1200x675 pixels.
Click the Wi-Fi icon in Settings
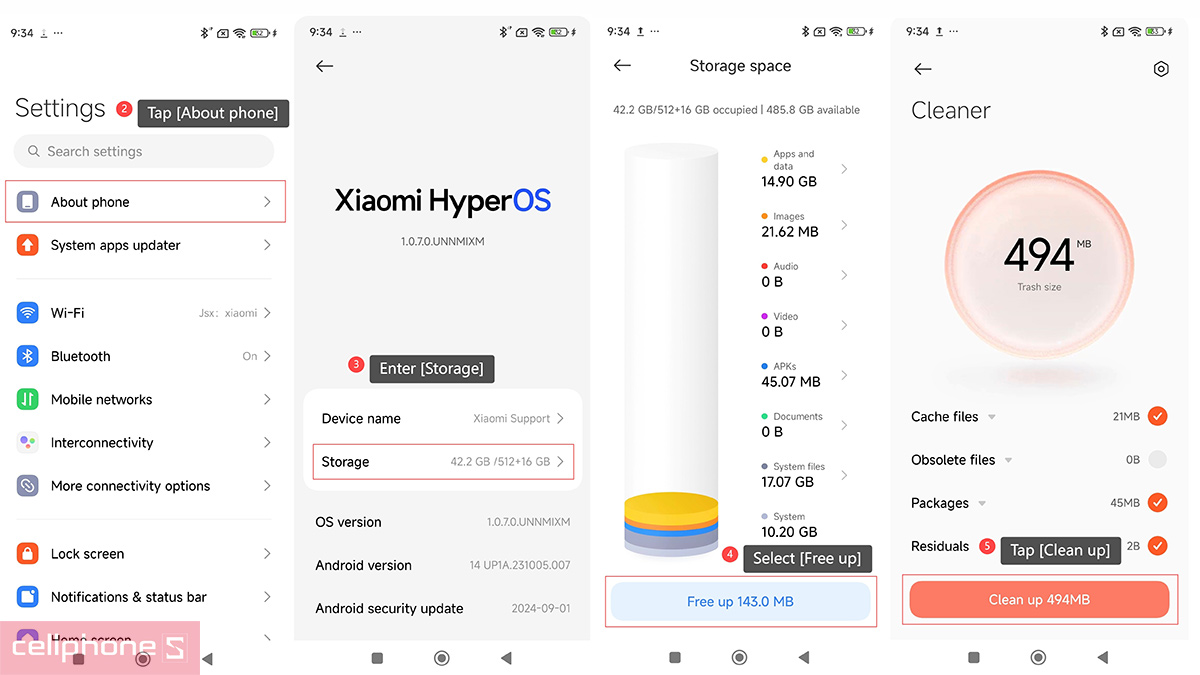coord(28,313)
